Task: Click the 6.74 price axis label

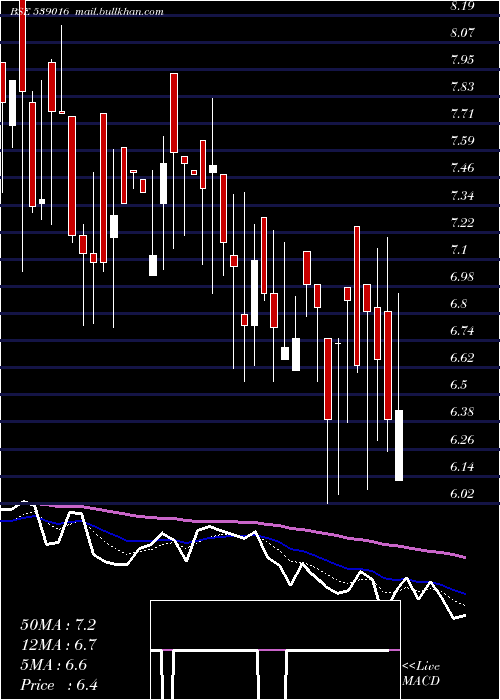Action: click(463, 331)
